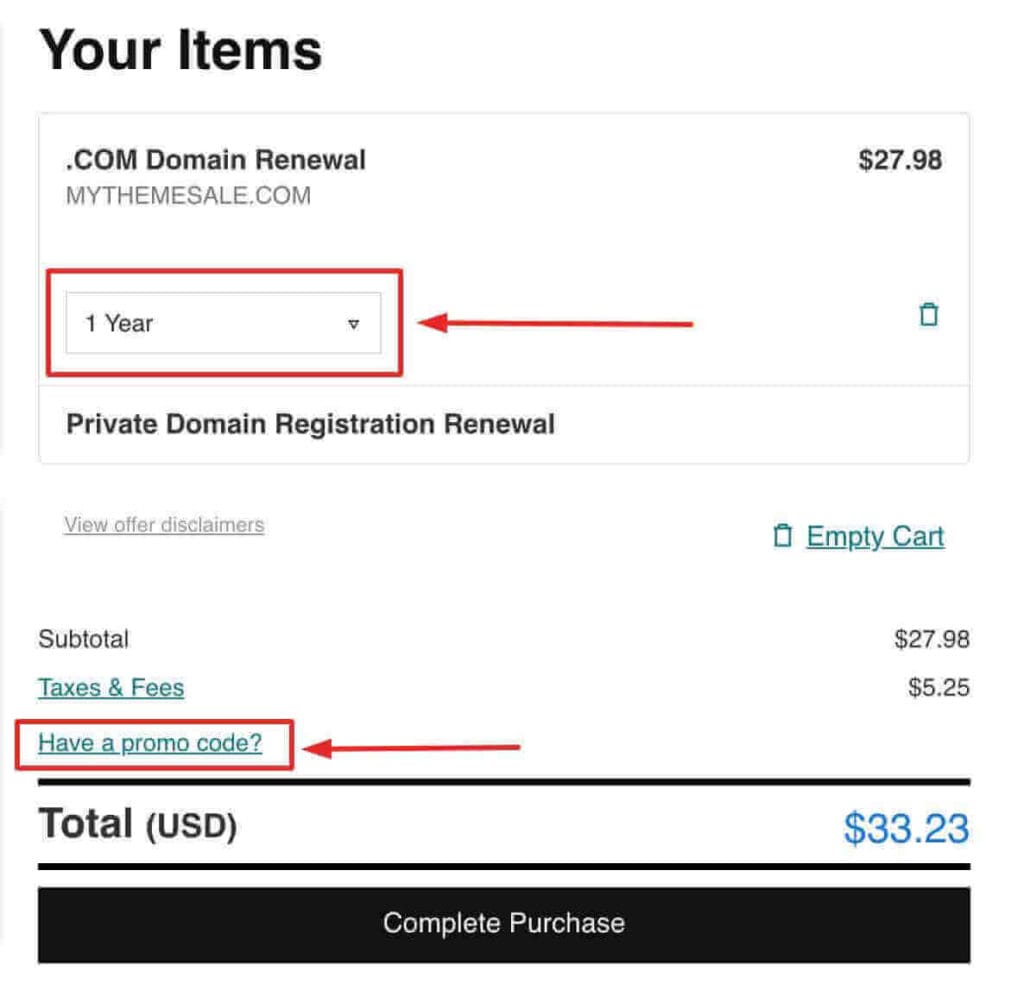Click the dropdown arrow in renewal term selector
The width and height of the screenshot is (1024, 984).
click(x=353, y=324)
